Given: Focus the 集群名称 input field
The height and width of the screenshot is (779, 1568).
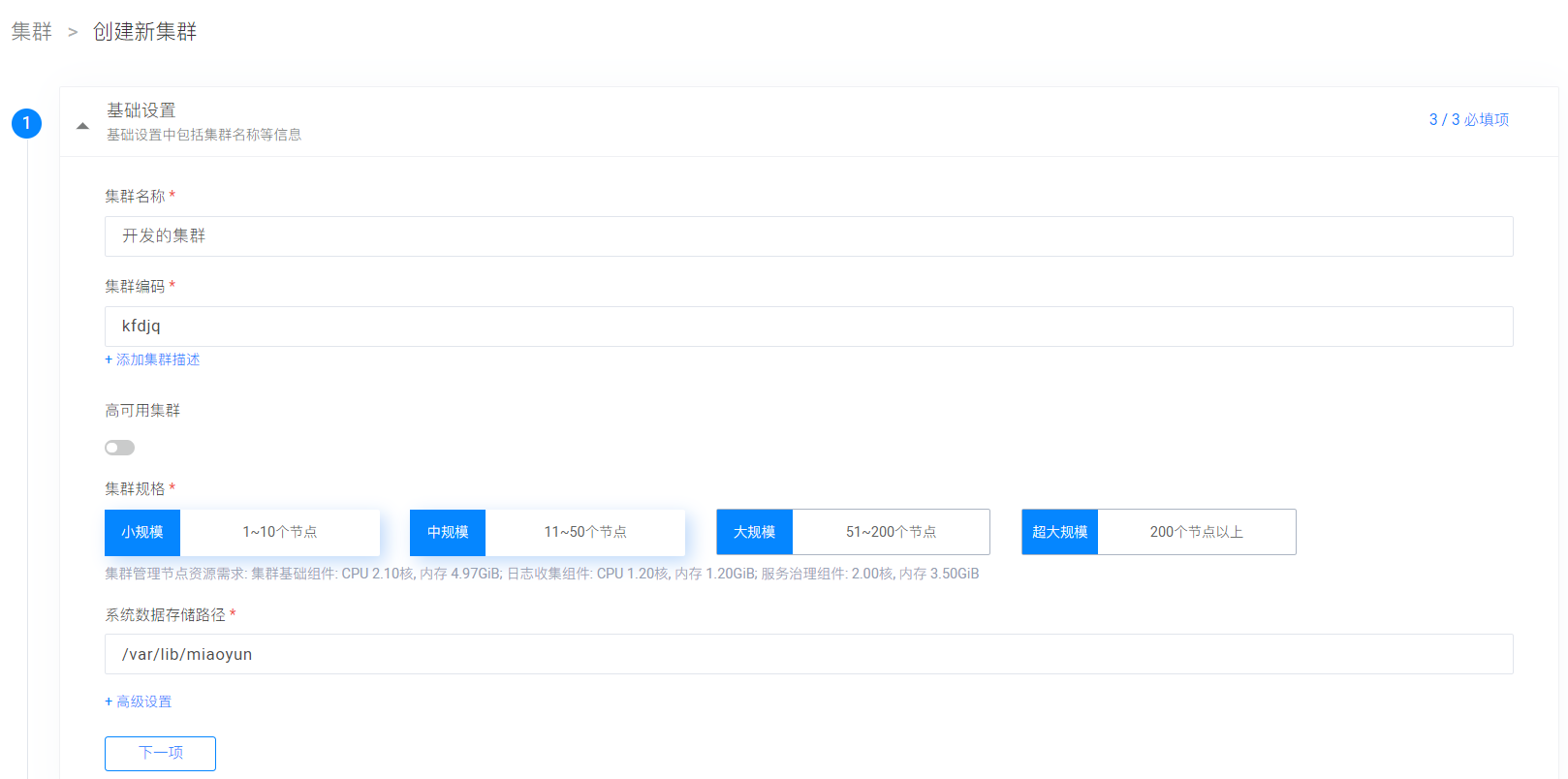Looking at the screenshot, I should click(808, 236).
